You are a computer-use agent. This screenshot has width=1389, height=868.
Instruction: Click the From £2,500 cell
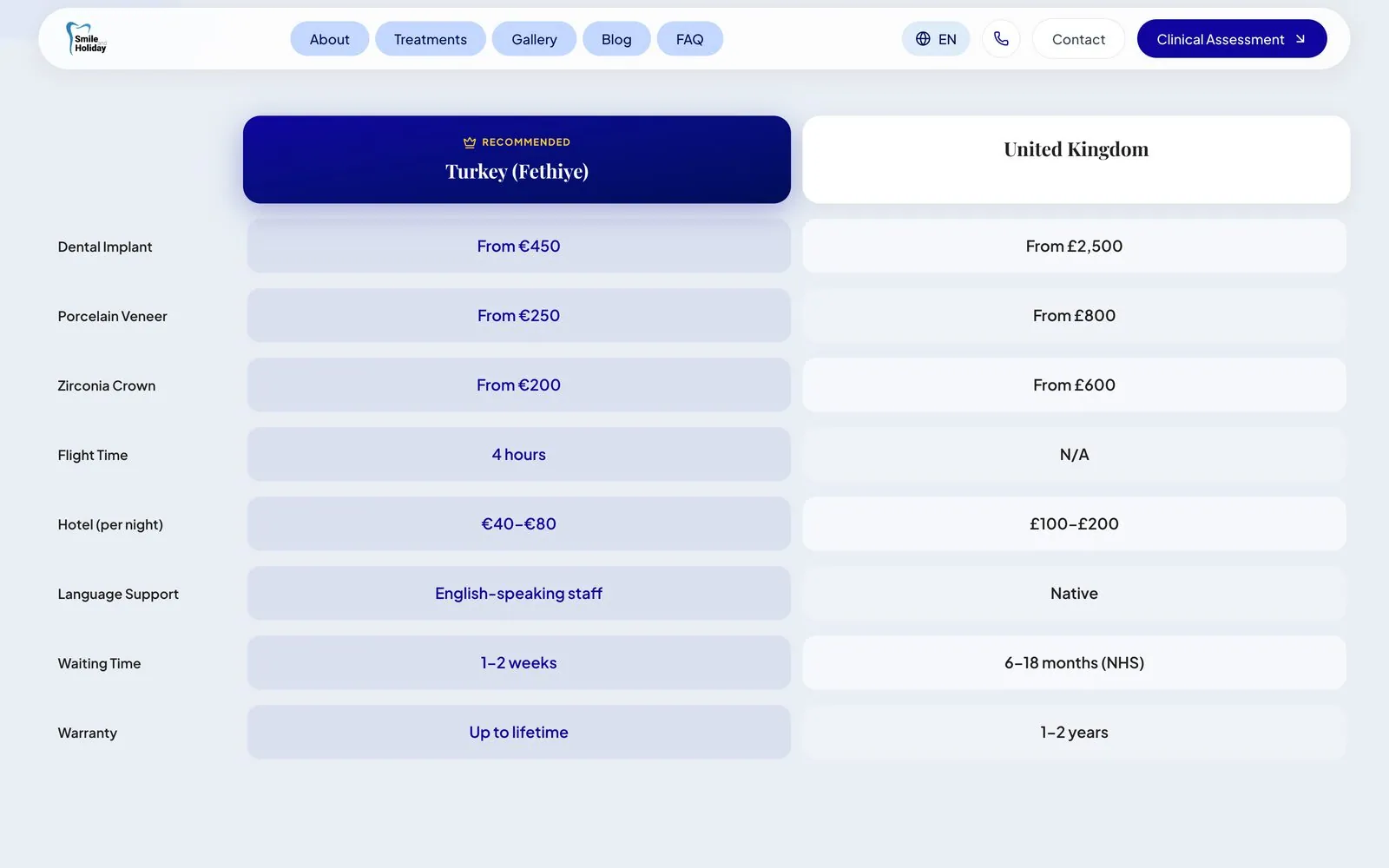[1075, 246]
